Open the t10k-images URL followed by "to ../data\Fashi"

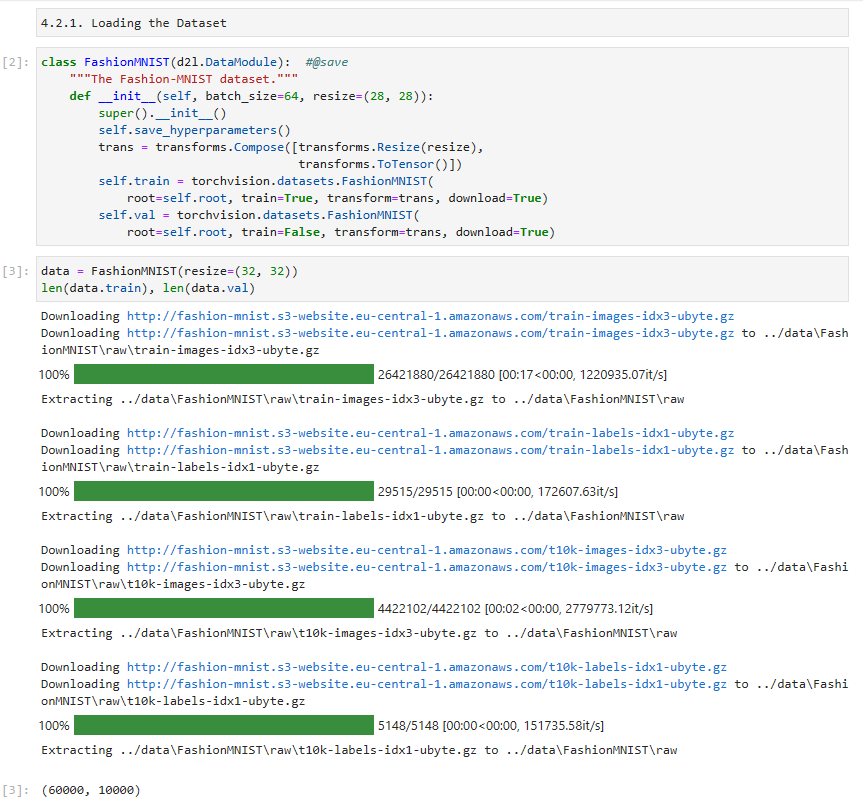(x=427, y=567)
